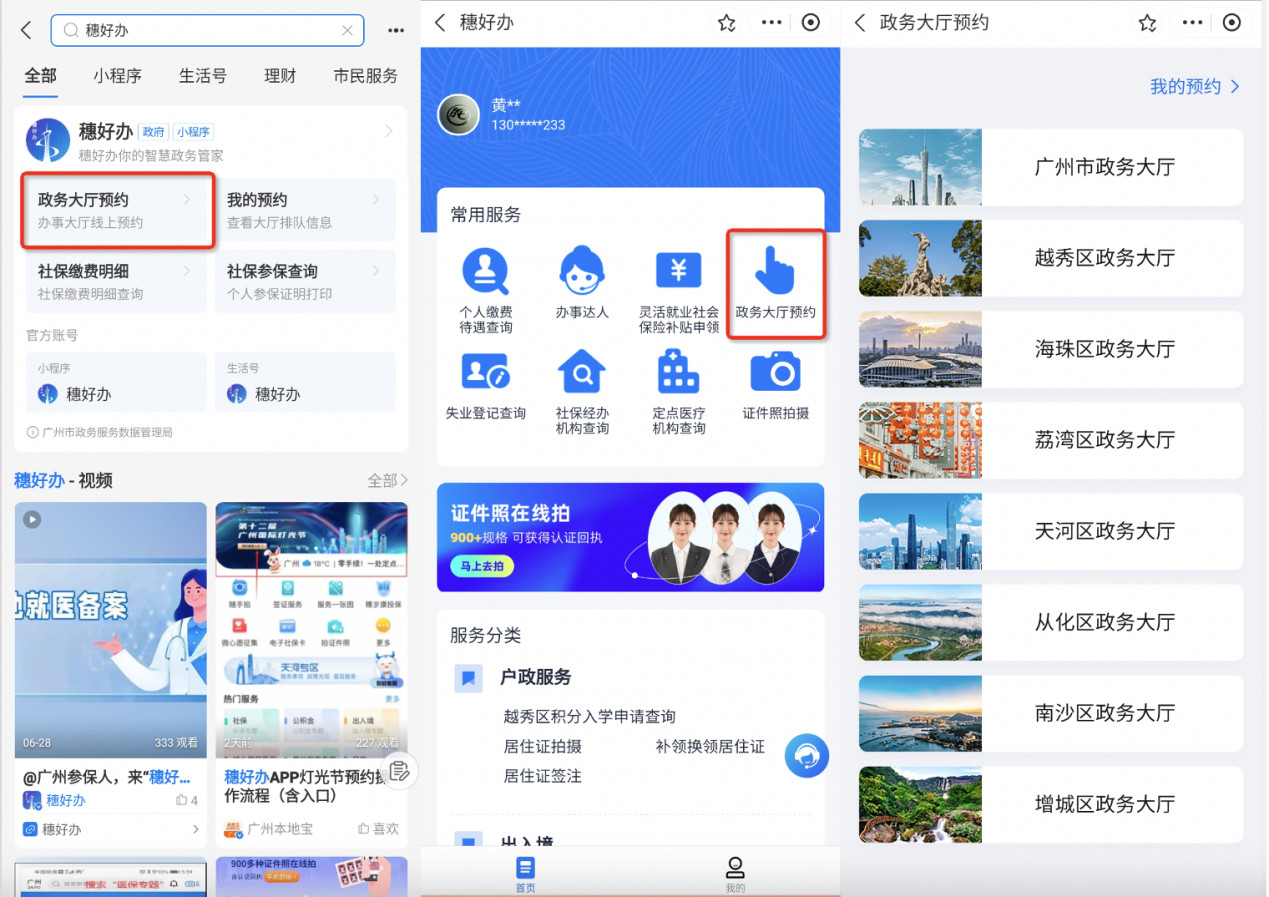Open the 户政服务 category heading
Viewport: 1269px width, 897px height.
click(x=536, y=677)
